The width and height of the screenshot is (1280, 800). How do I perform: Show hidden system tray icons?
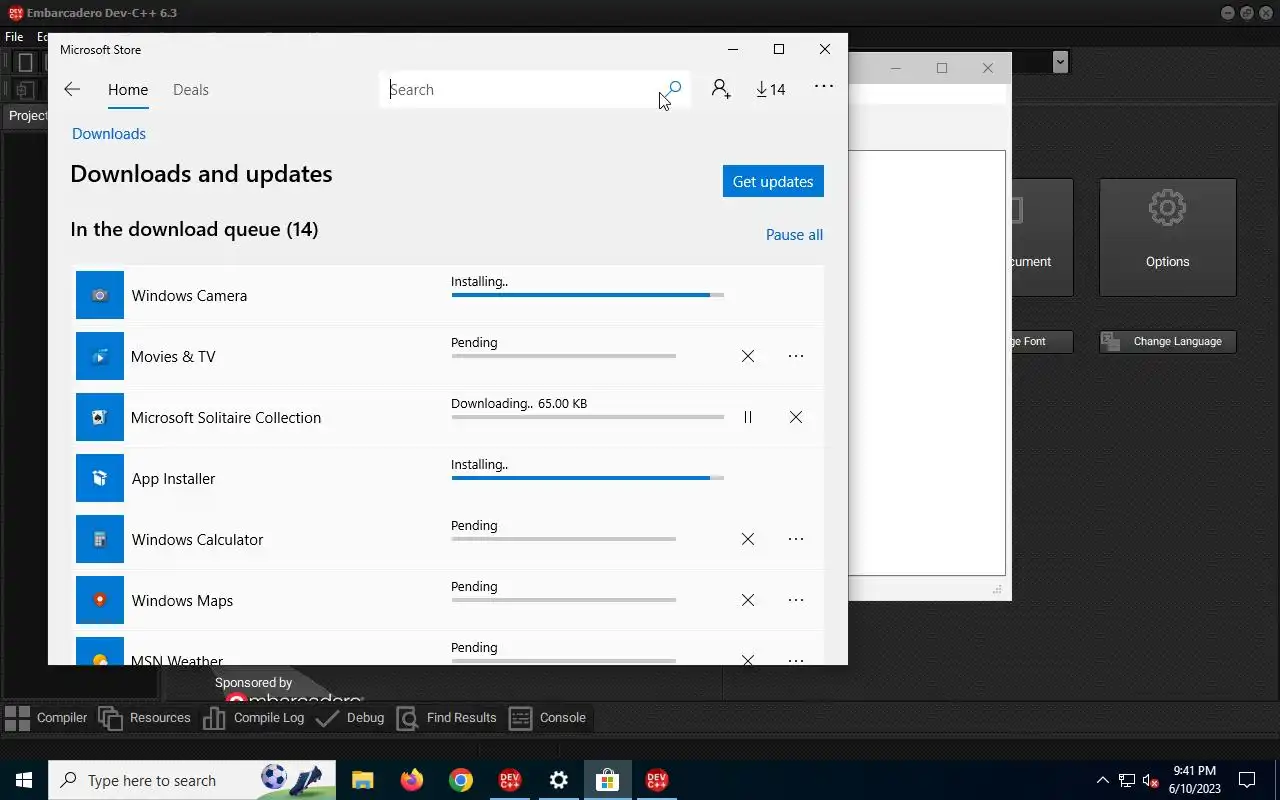point(1103,780)
